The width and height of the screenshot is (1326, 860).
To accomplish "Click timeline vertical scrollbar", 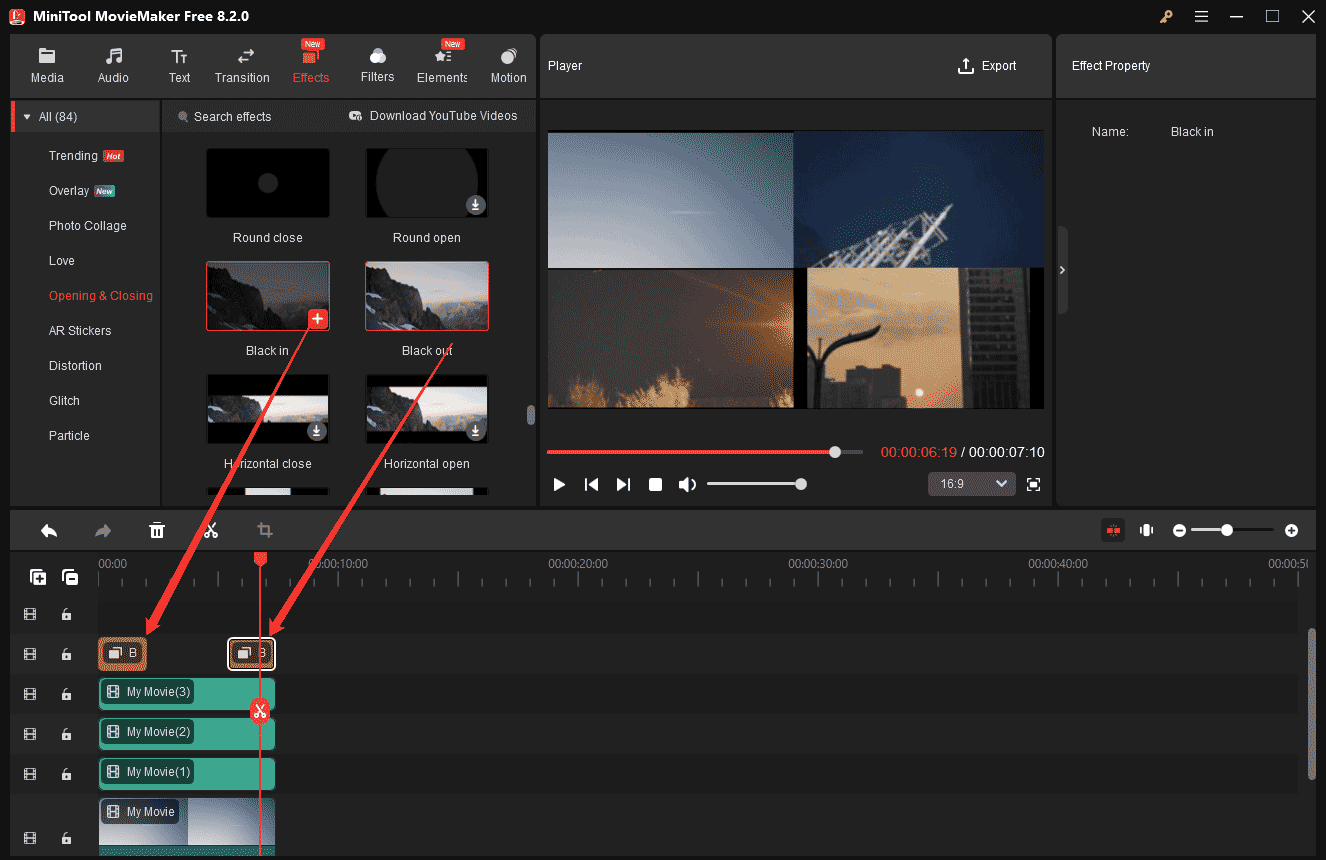I will tap(1311, 703).
